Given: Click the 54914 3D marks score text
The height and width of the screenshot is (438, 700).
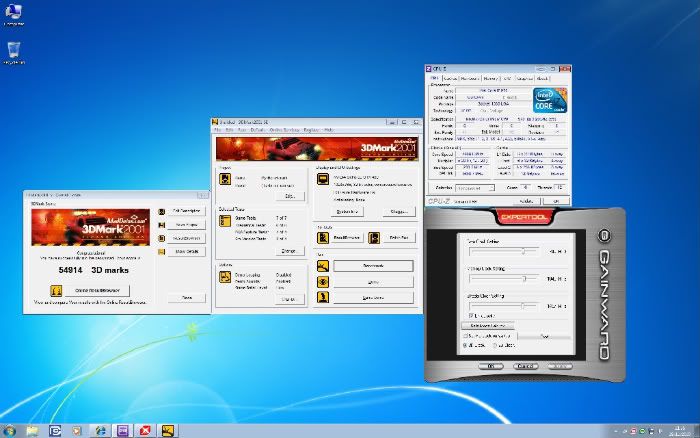Looking at the screenshot, I should (93, 270).
